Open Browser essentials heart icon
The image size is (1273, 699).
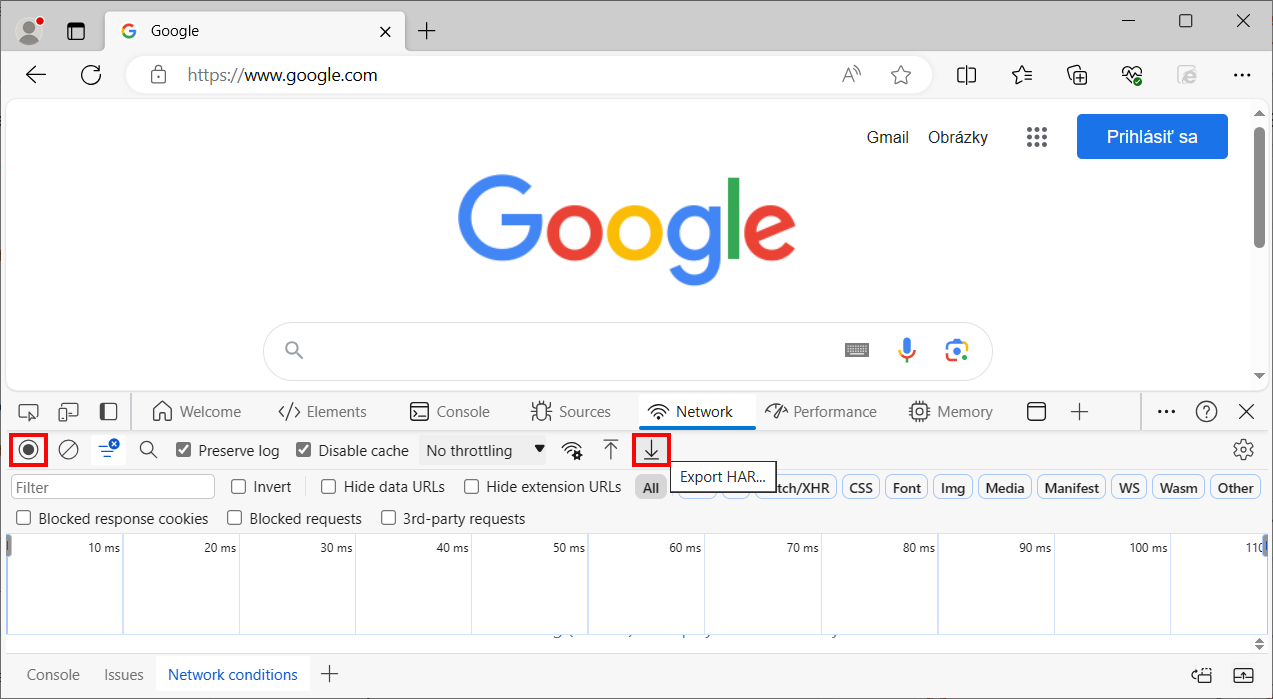[x=1132, y=75]
